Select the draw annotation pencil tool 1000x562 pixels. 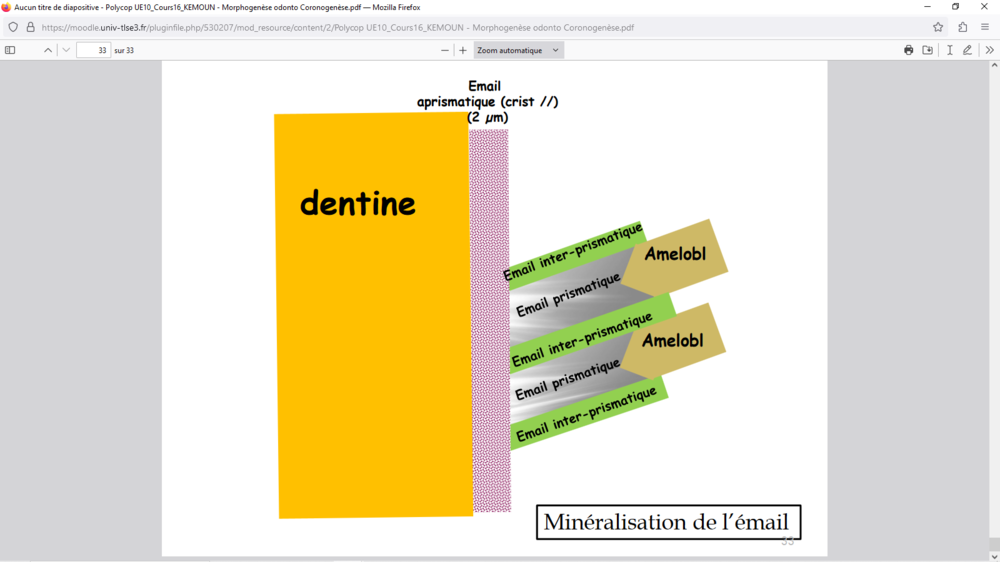click(x=967, y=50)
